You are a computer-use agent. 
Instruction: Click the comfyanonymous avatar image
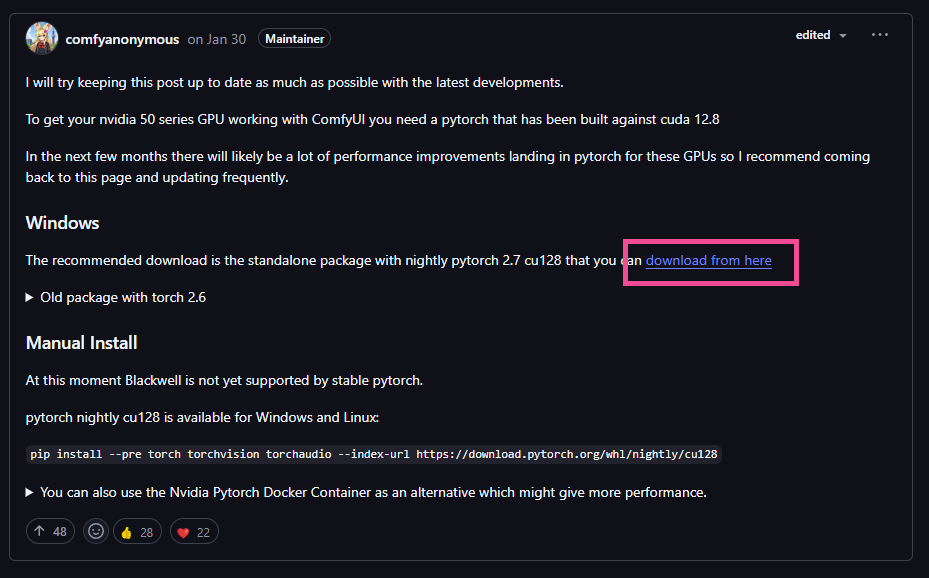click(41, 38)
